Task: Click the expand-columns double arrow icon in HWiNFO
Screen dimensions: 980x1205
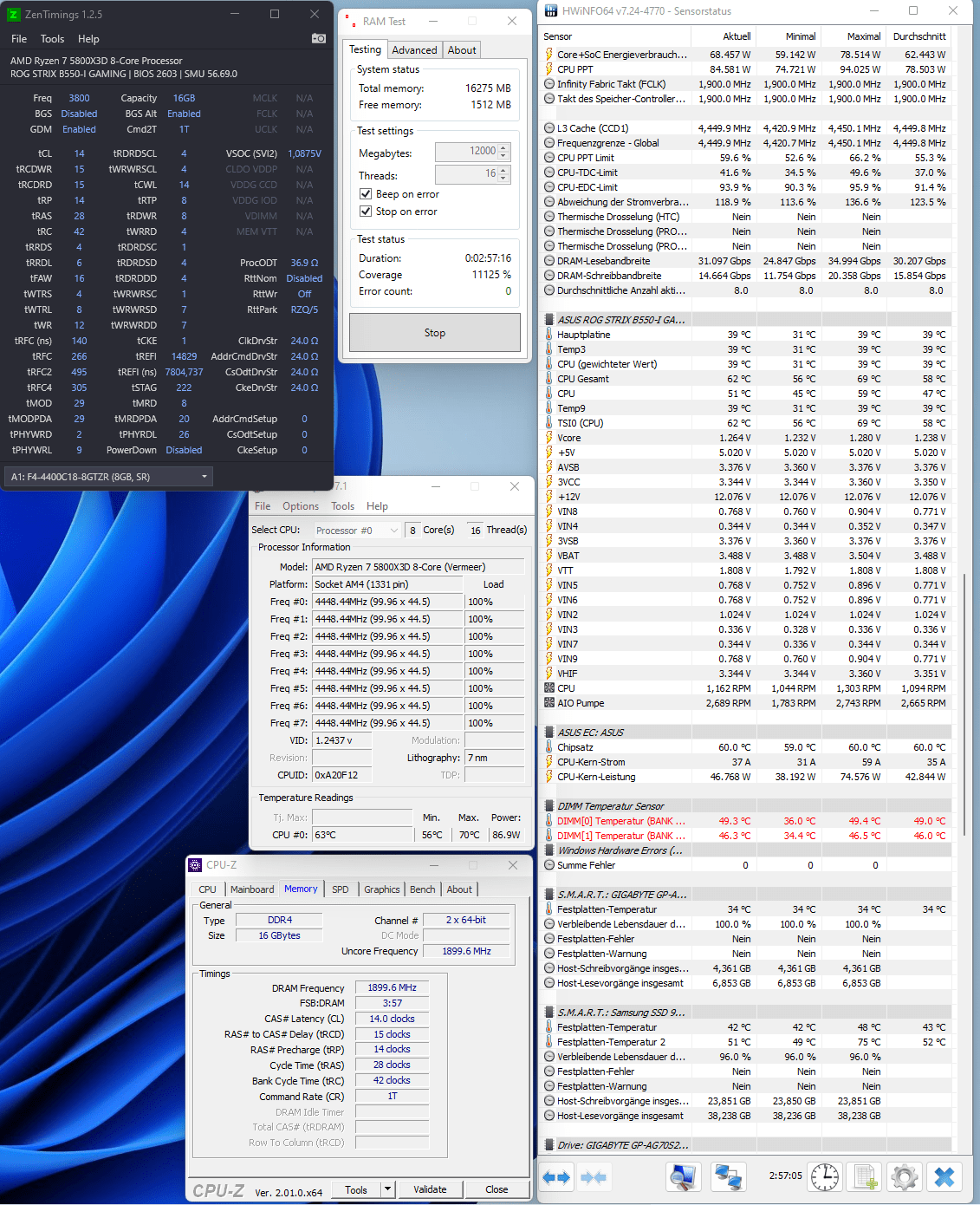Action: click(x=556, y=1177)
